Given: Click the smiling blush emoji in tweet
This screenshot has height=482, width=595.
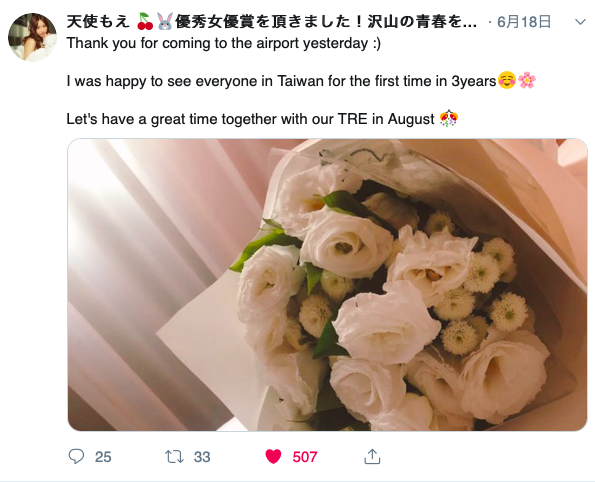Looking at the screenshot, I should point(507,80).
